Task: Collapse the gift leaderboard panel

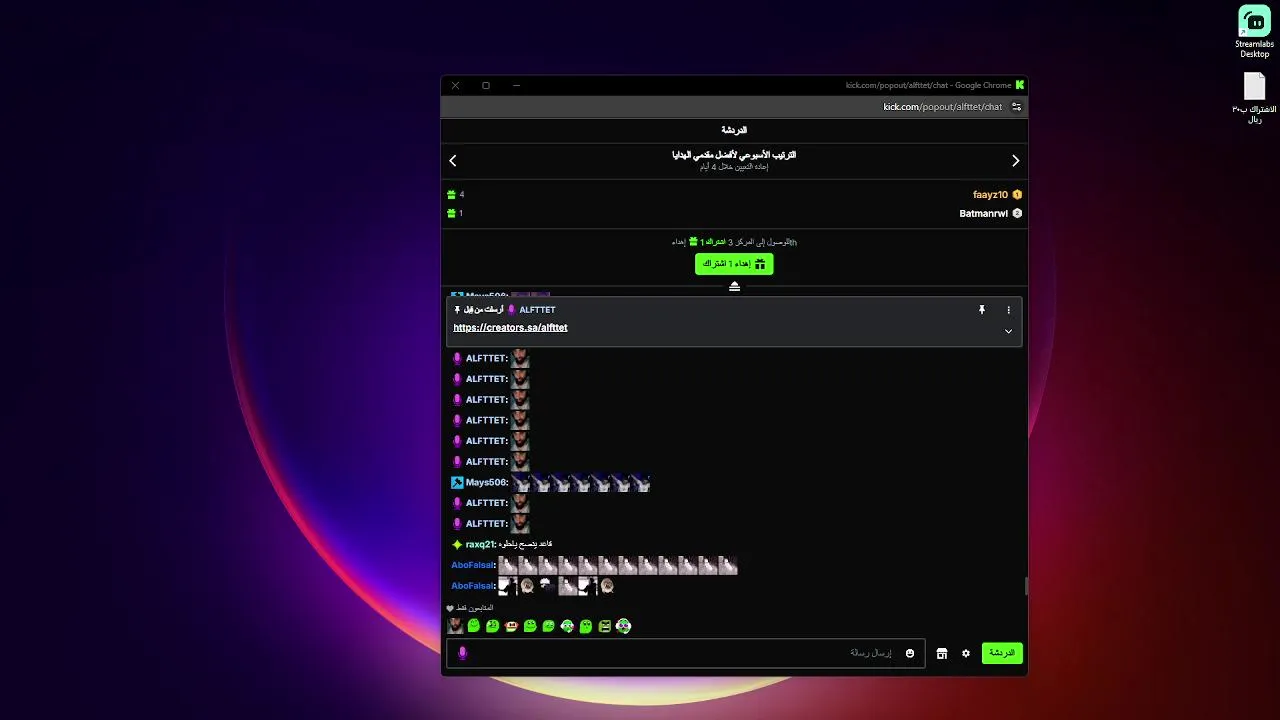Action: 734,286
